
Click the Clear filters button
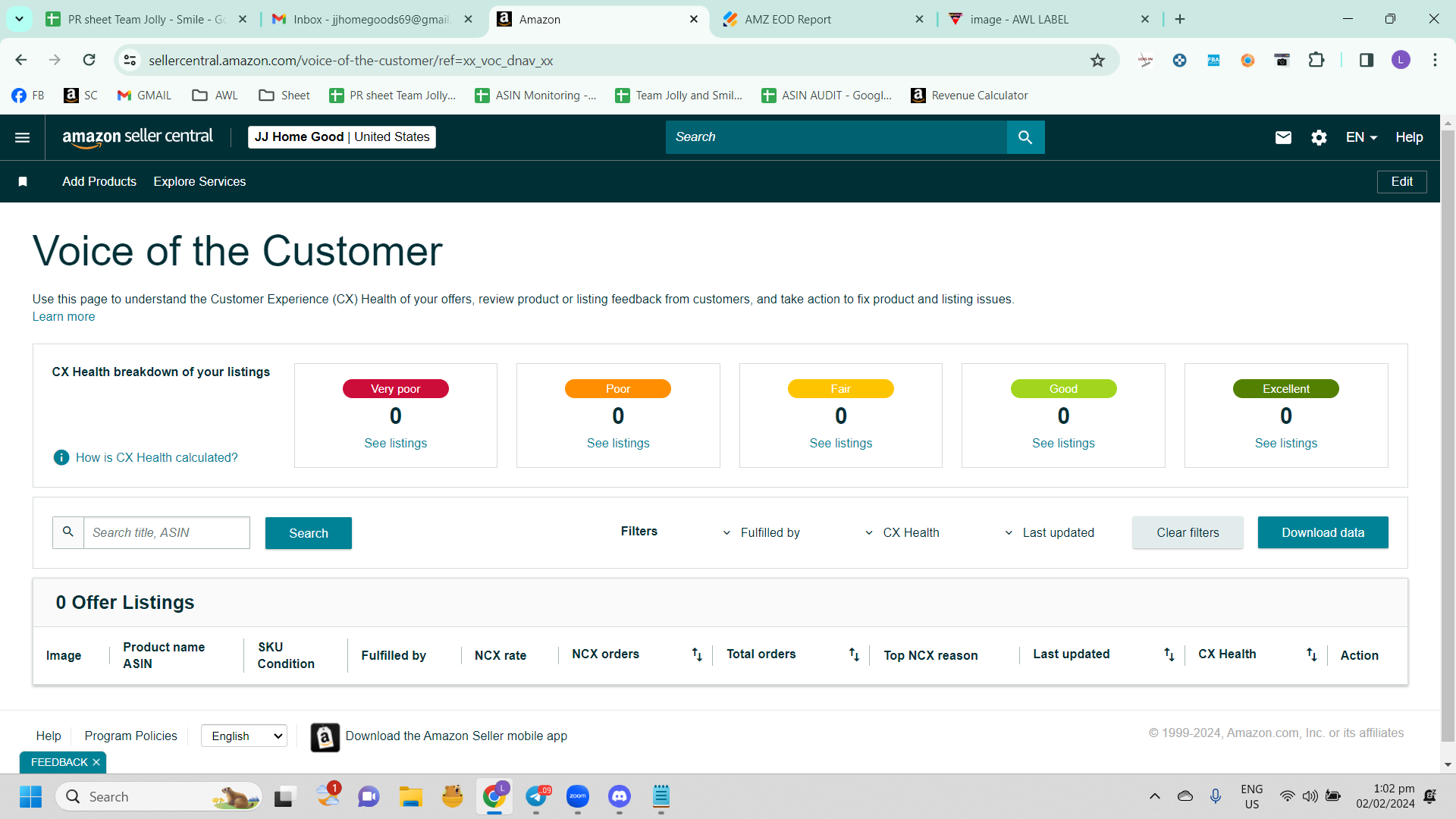pos(1188,532)
